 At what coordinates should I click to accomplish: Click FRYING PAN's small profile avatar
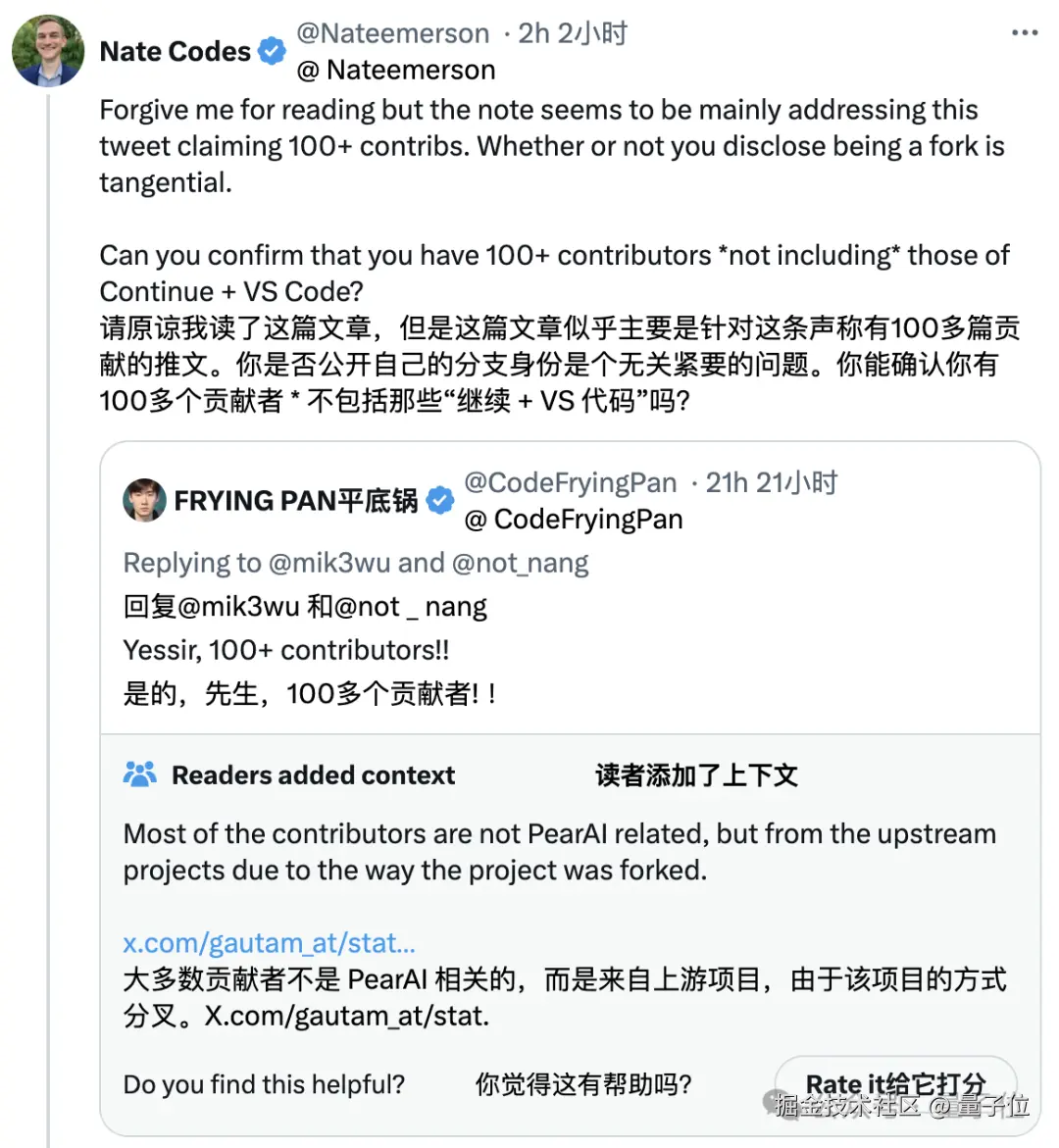click(144, 500)
